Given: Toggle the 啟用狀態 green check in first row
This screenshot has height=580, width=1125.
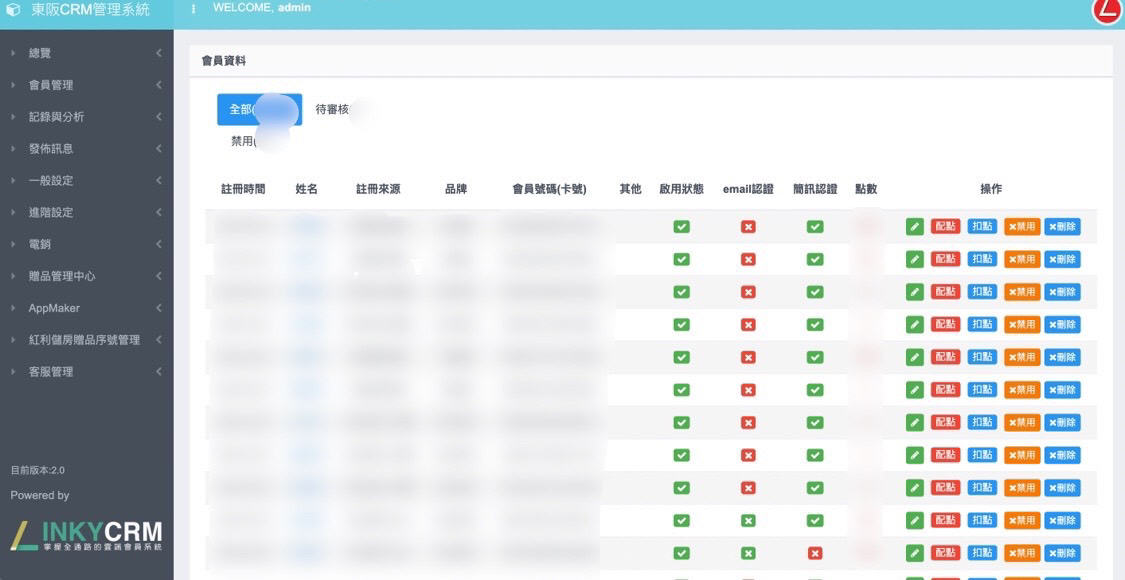Looking at the screenshot, I should [x=681, y=227].
